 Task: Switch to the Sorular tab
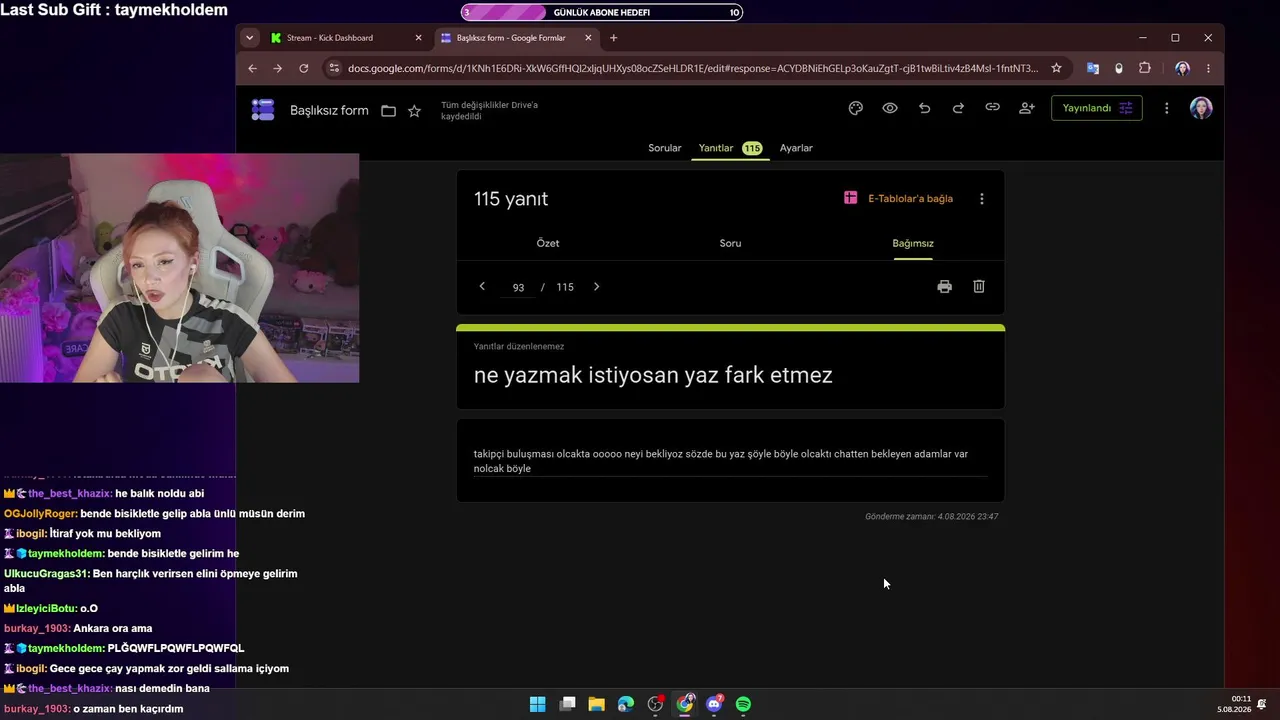tap(665, 148)
